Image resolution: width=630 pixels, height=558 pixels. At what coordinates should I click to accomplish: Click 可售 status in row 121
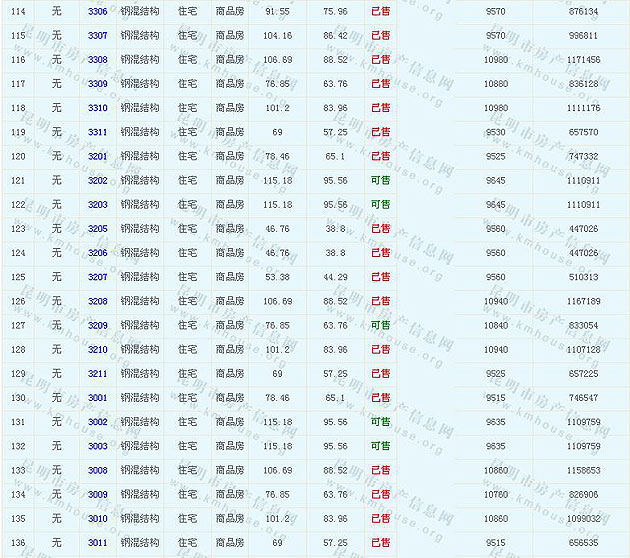click(380, 181)
